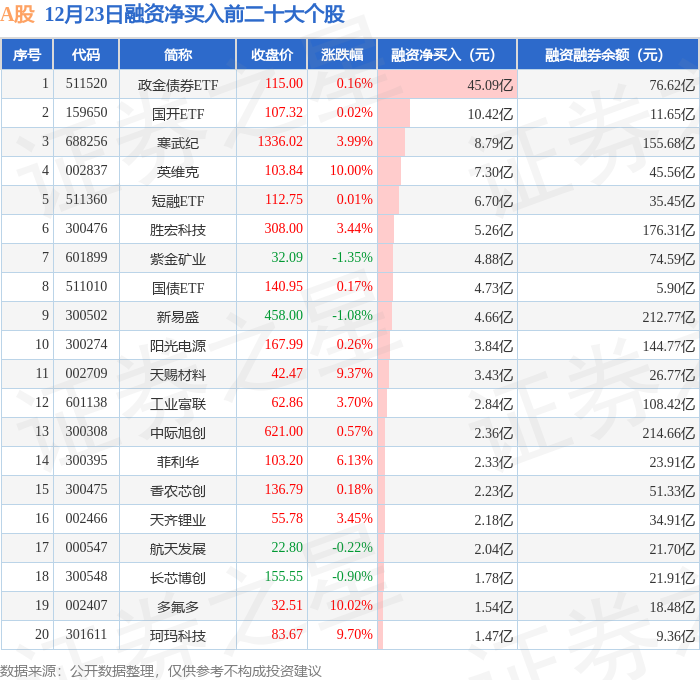Click closing price 1336.02
700x680 pixels.
click(x=280, y=142)
